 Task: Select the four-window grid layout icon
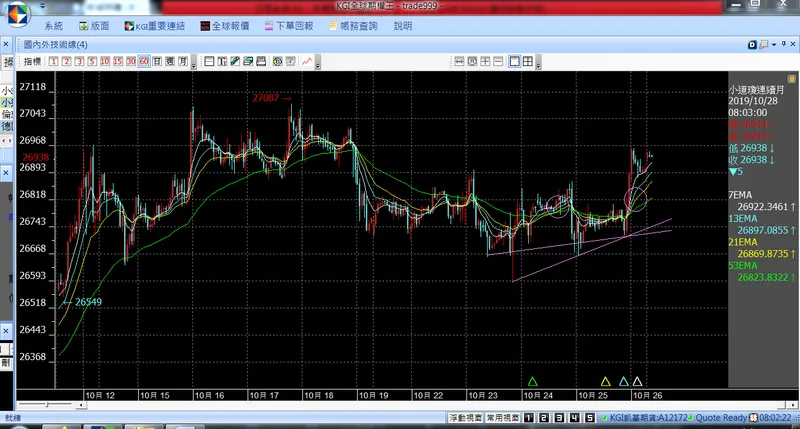tap(528, 62)
